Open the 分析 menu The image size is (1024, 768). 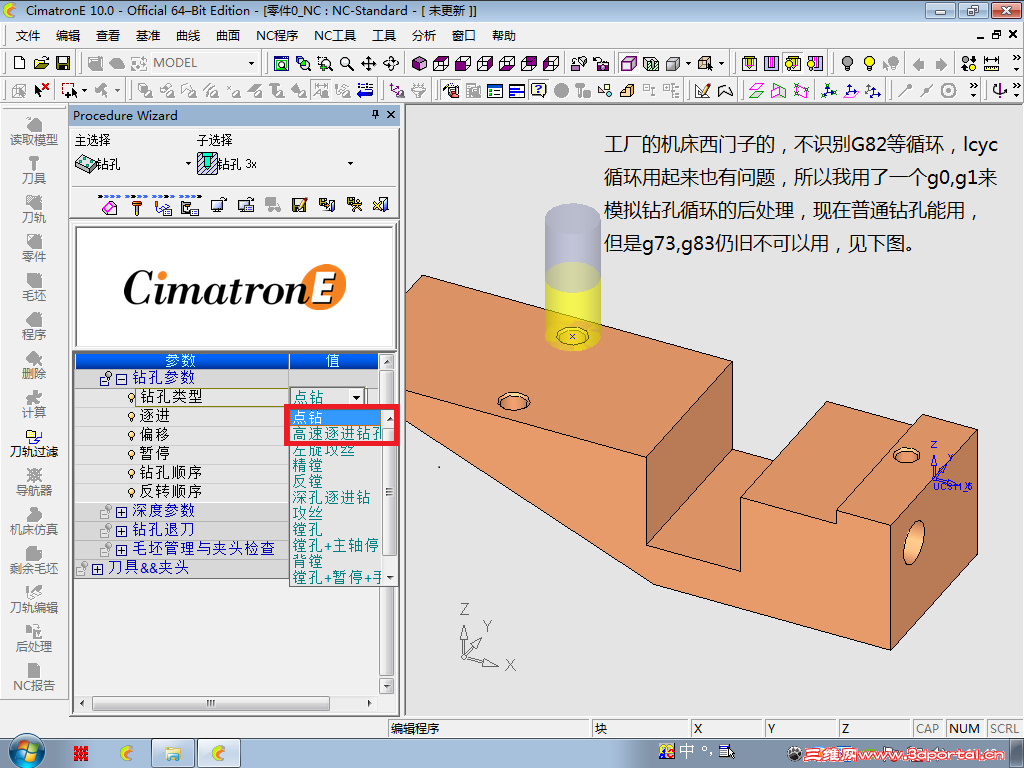coord(423,36)
